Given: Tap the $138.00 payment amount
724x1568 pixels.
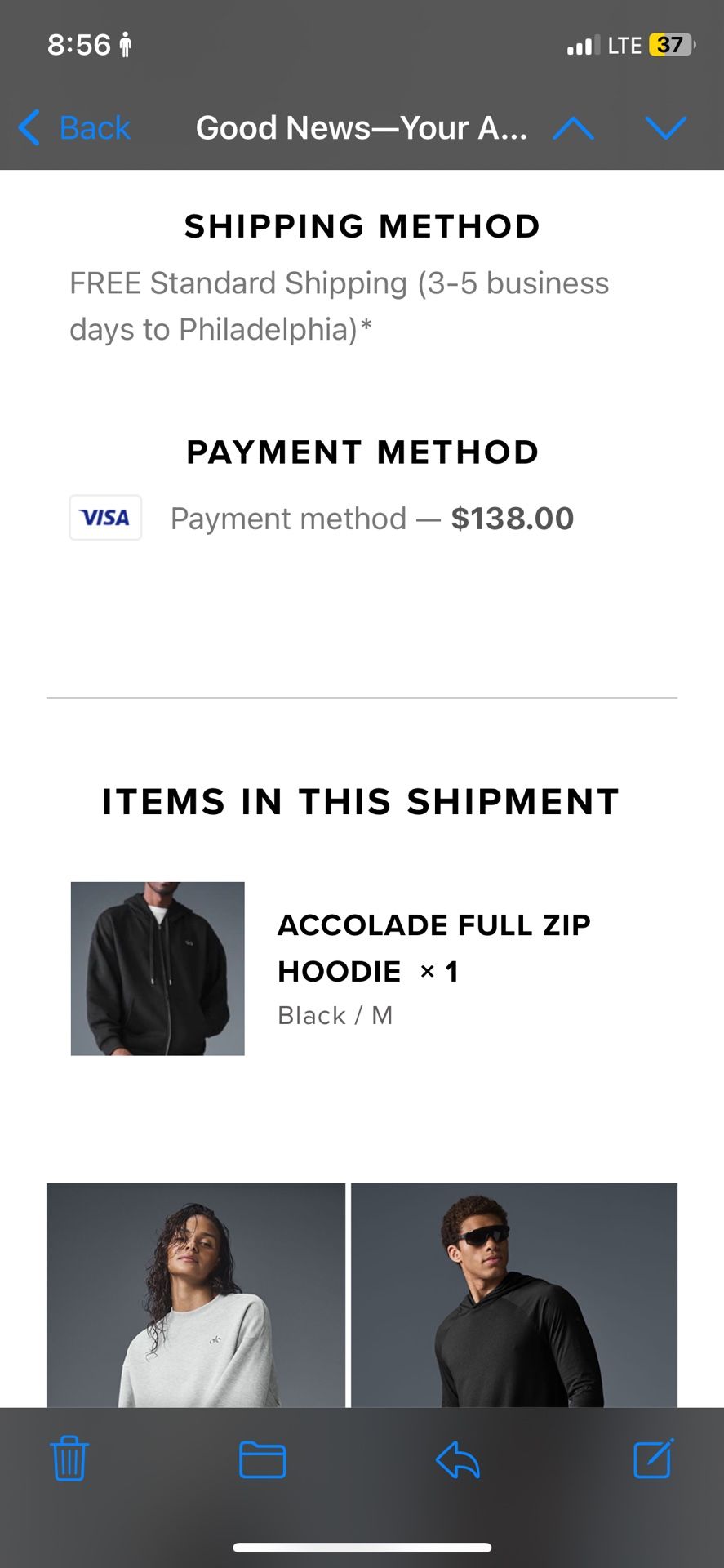Looking at the screenshot, I should (513, 519).
